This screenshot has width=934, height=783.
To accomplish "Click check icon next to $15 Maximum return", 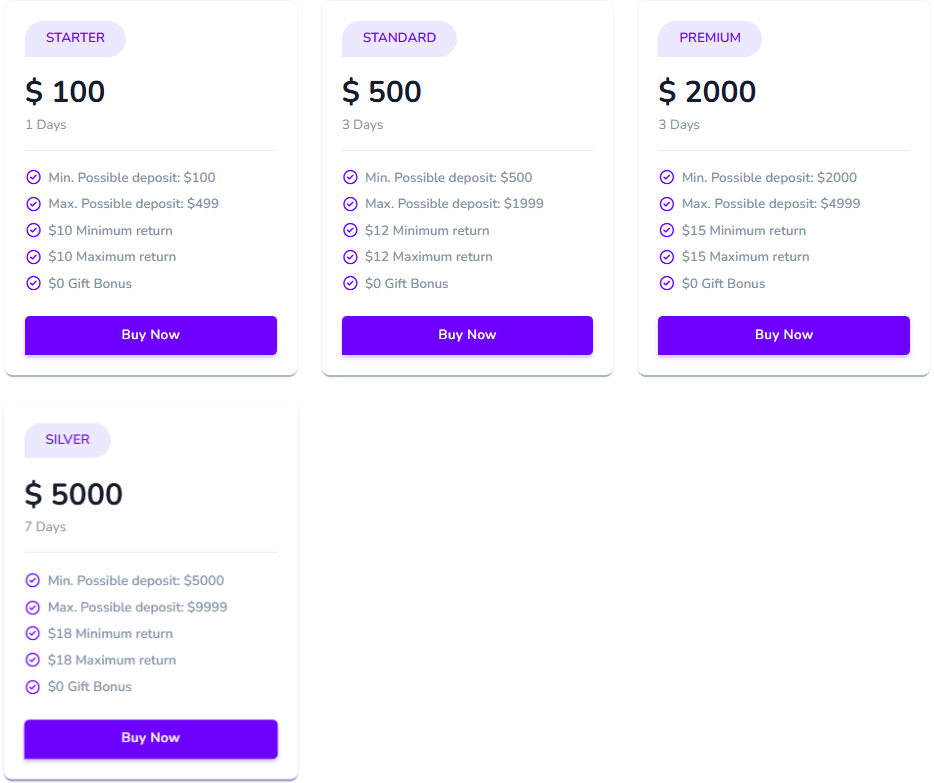I will click(x=667, y=257).
